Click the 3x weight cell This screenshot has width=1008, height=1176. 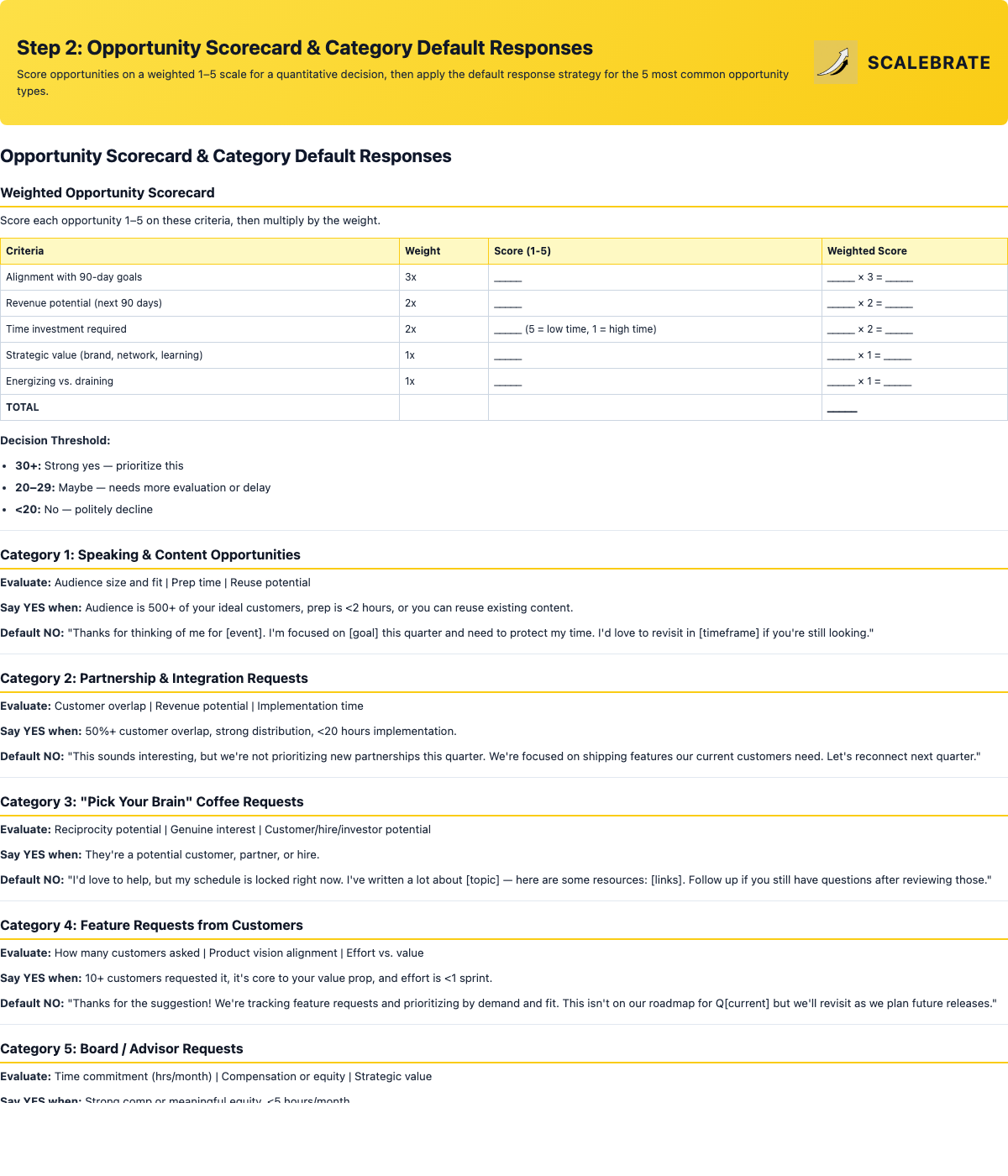click(444, 277)
